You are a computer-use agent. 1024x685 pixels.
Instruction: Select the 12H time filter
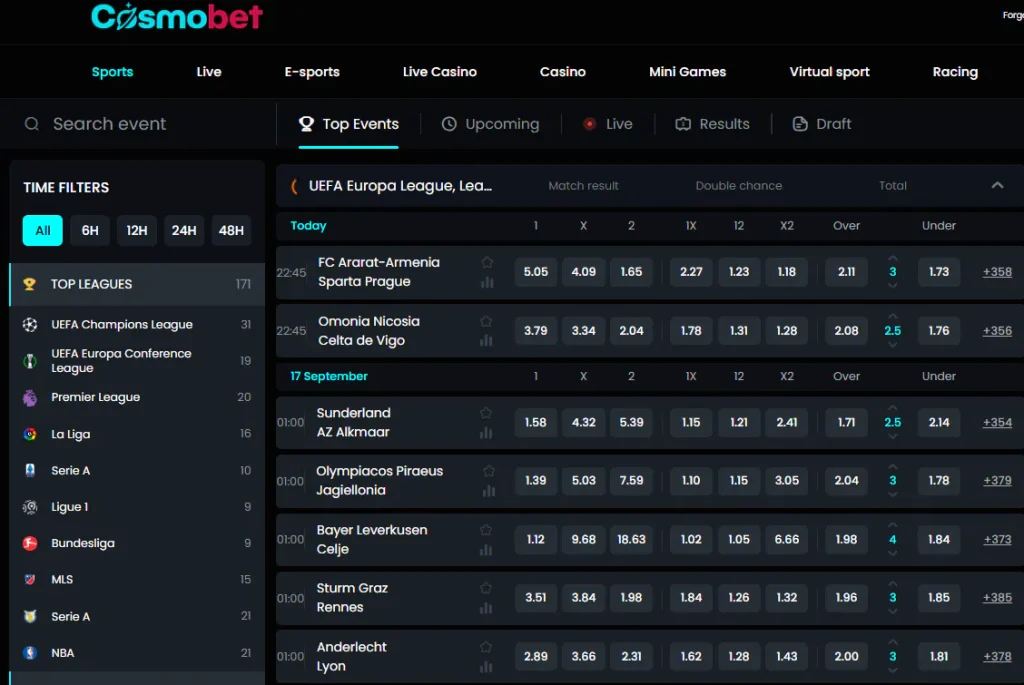[x=137, y=231]
